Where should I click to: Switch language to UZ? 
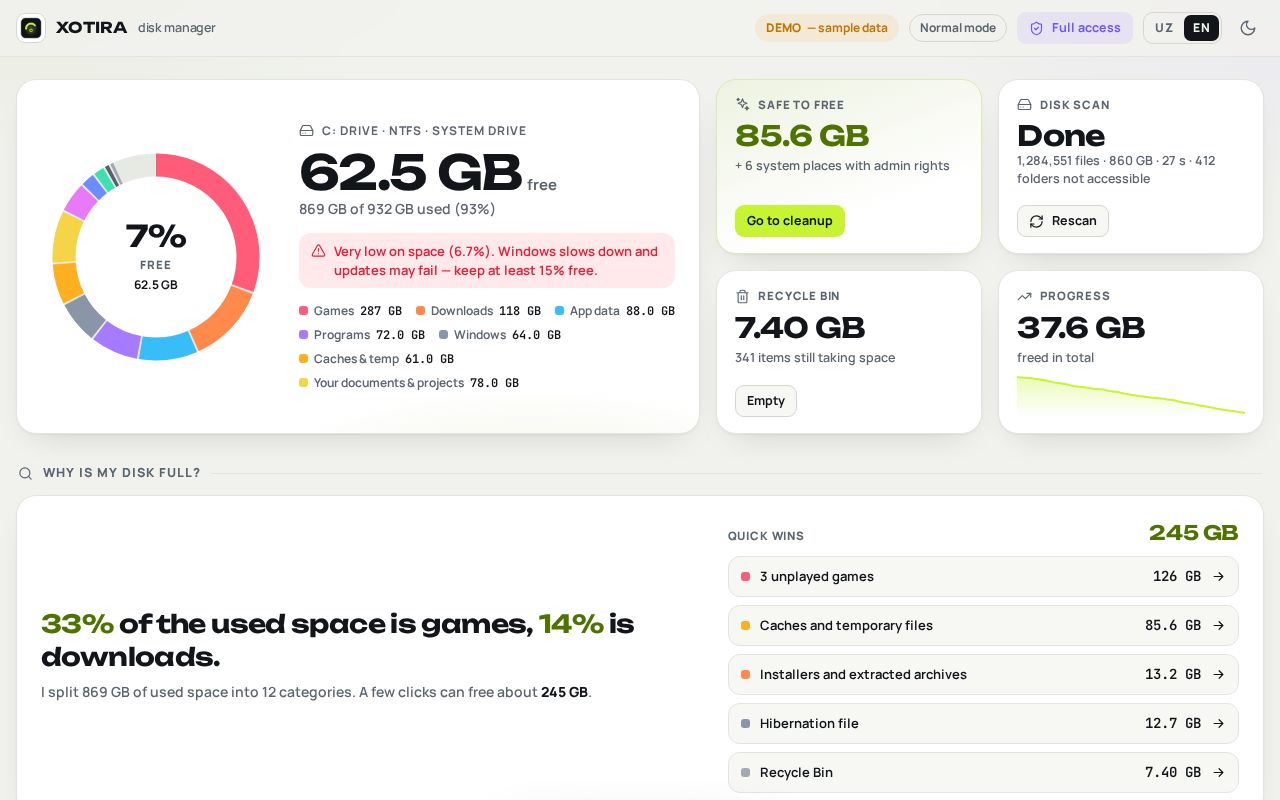point(1164,28)
